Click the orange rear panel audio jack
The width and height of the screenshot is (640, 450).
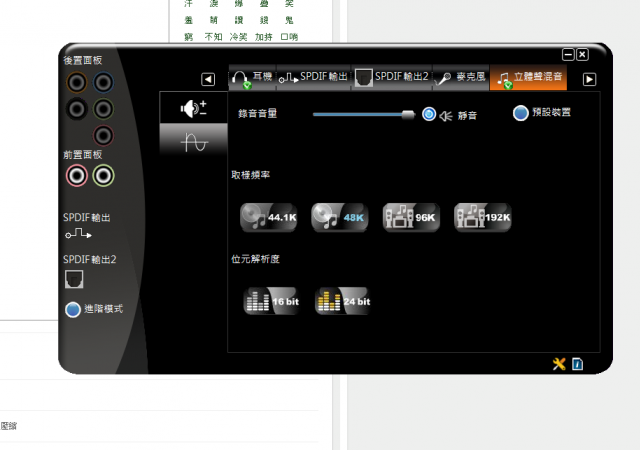click(77, 82)
